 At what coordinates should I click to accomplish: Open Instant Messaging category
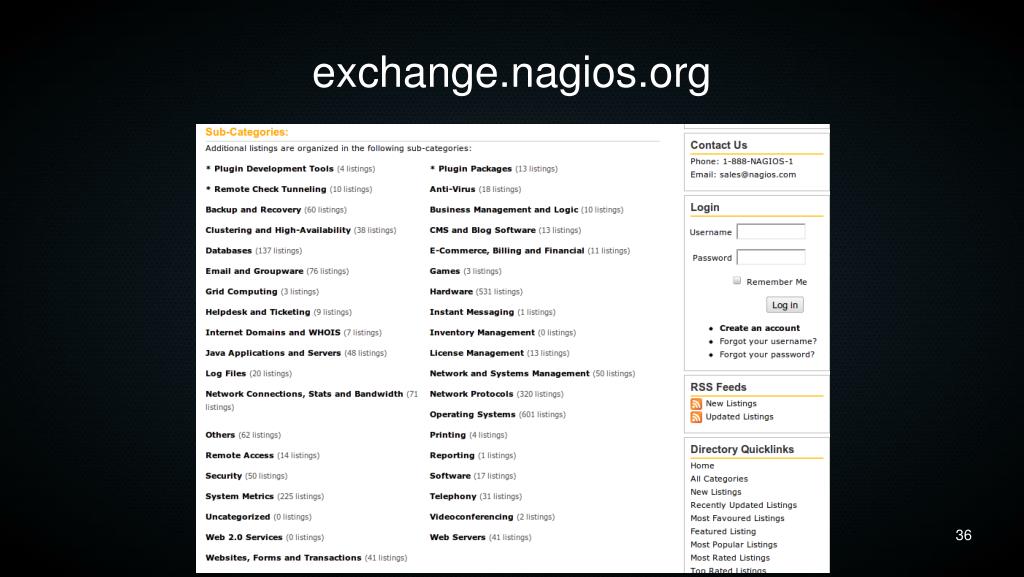click(472, 312)
